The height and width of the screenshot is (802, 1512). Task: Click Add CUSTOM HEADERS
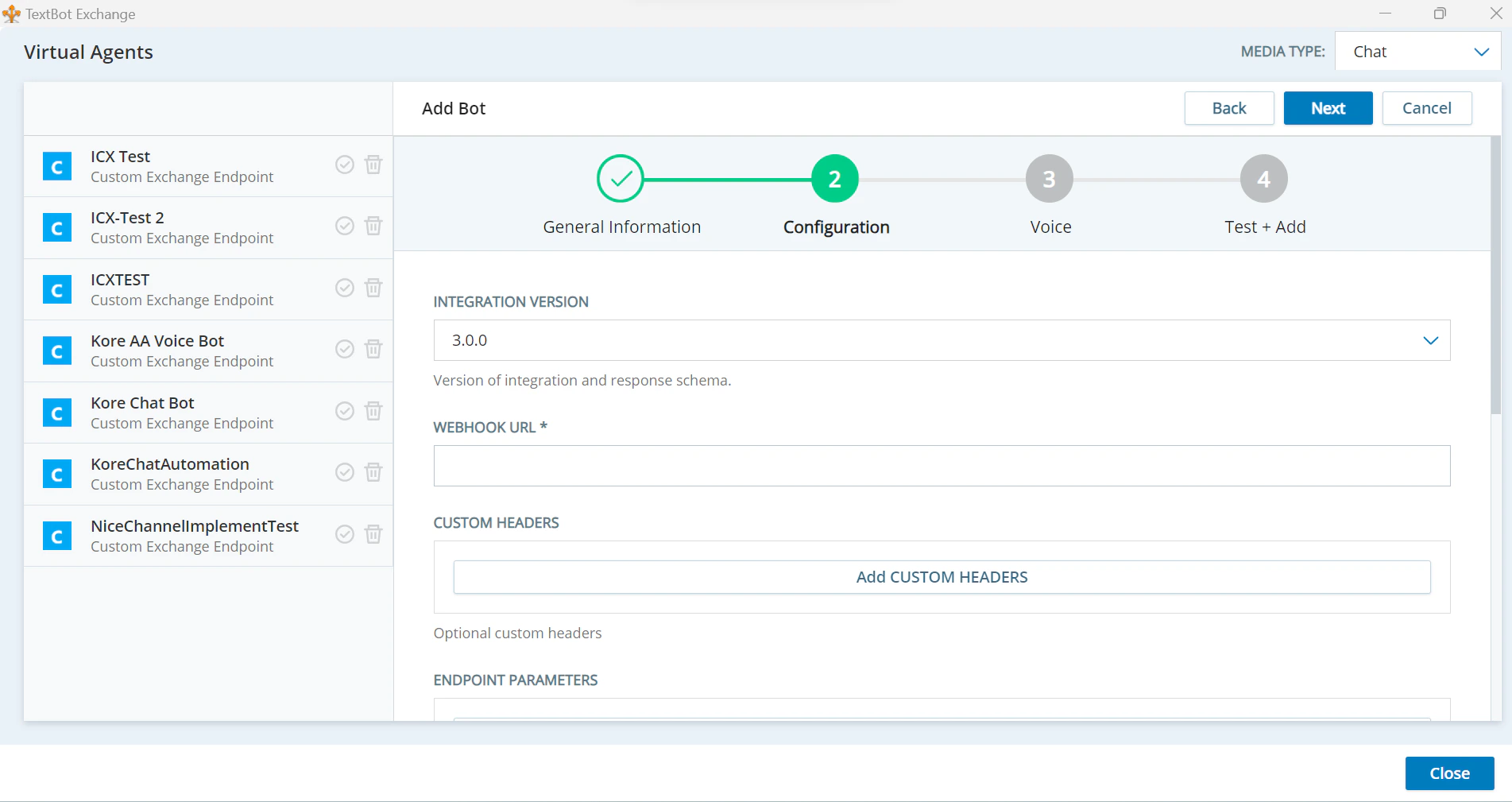pos(942,577)
